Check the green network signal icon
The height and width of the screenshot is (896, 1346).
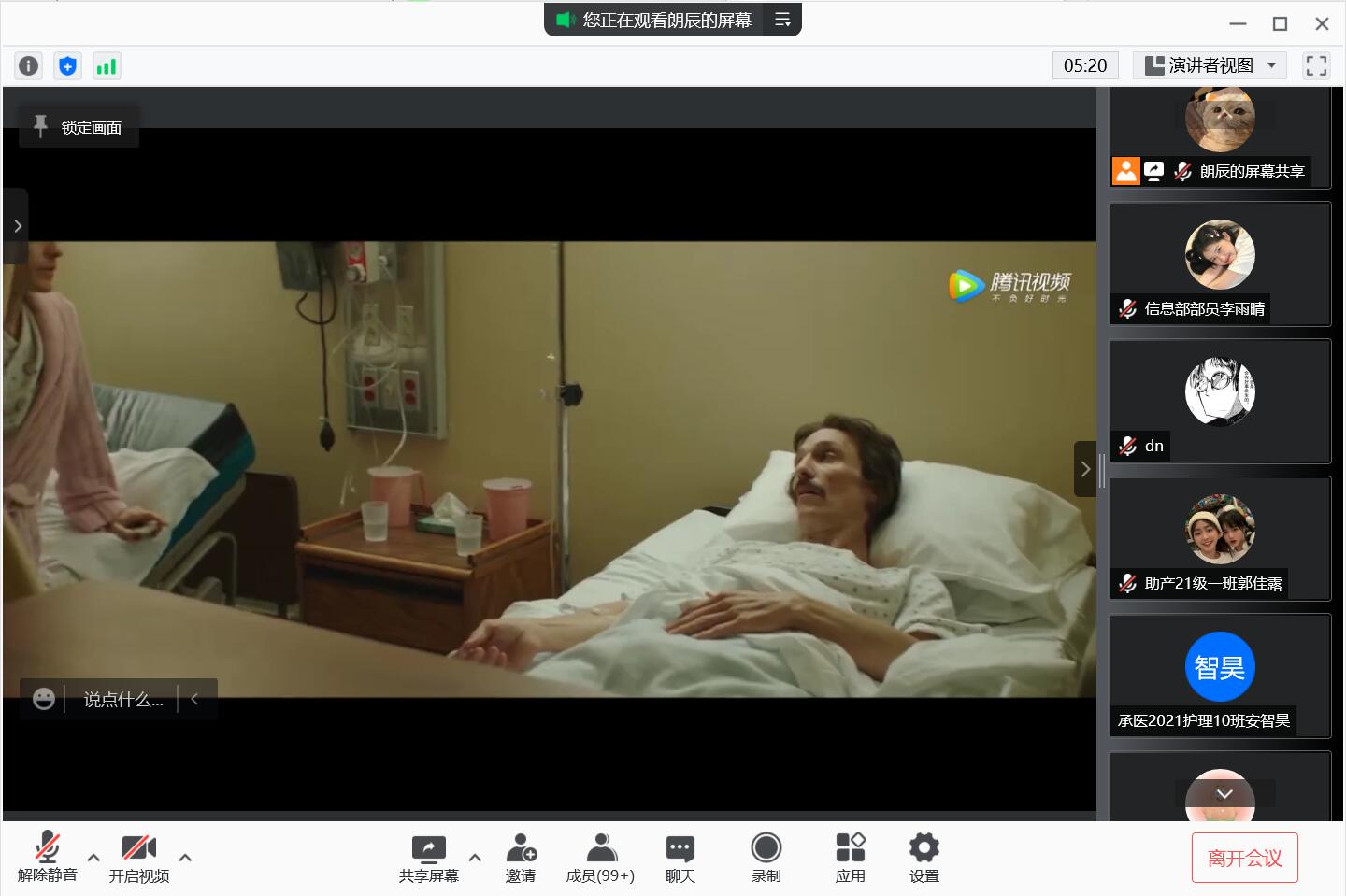(x=107, y=65)
